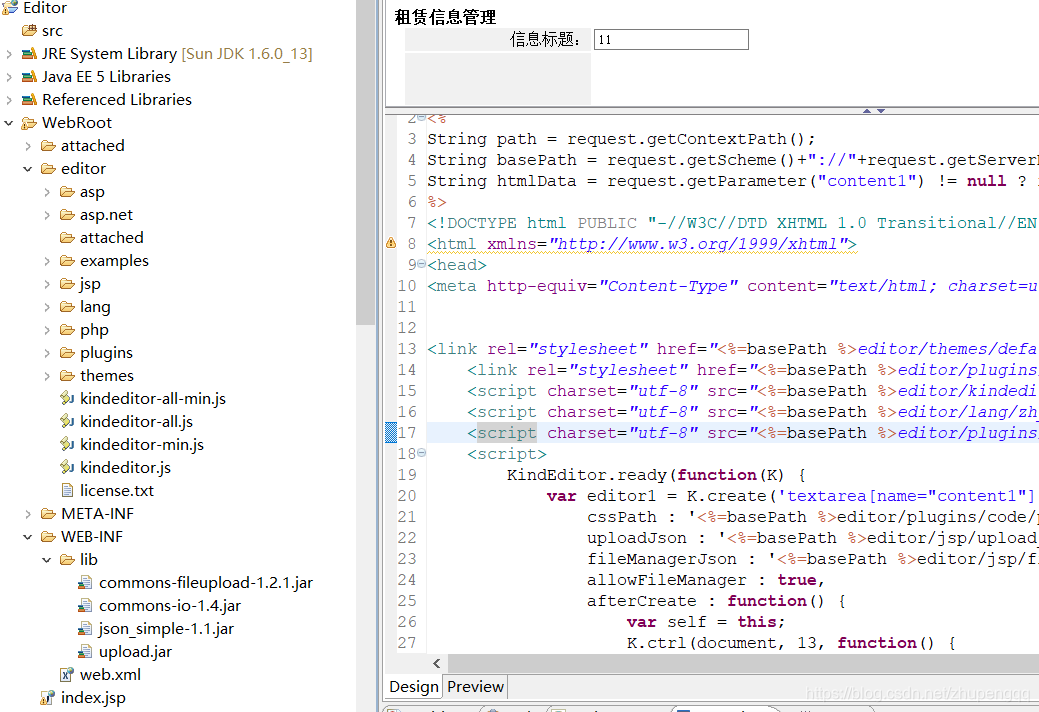1039x712 pixels.
Task: Collapse the lib folder
Action: pyautogui.click(x=47, y=560)
